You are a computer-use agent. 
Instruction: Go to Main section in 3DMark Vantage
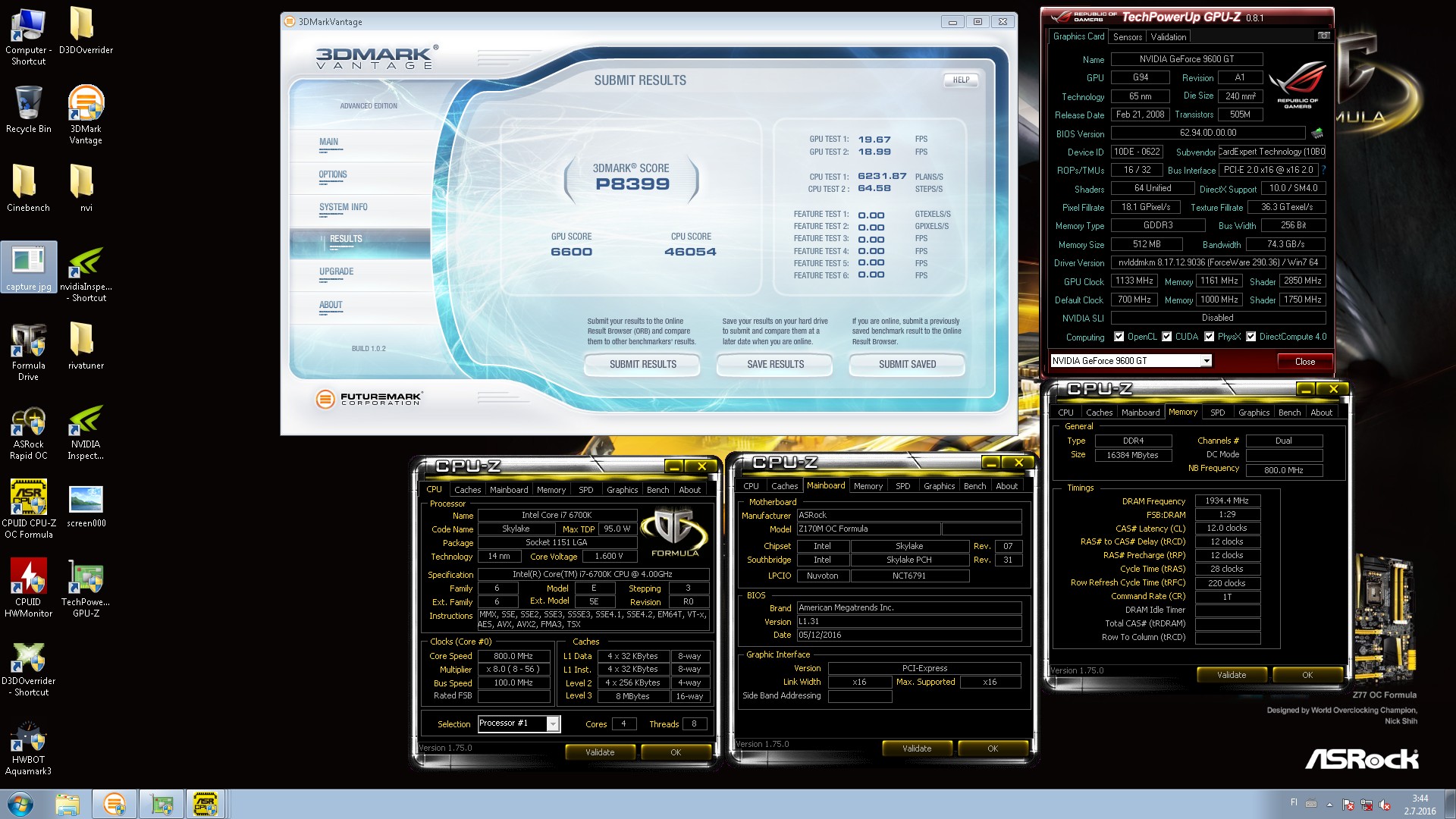(328, 142)
